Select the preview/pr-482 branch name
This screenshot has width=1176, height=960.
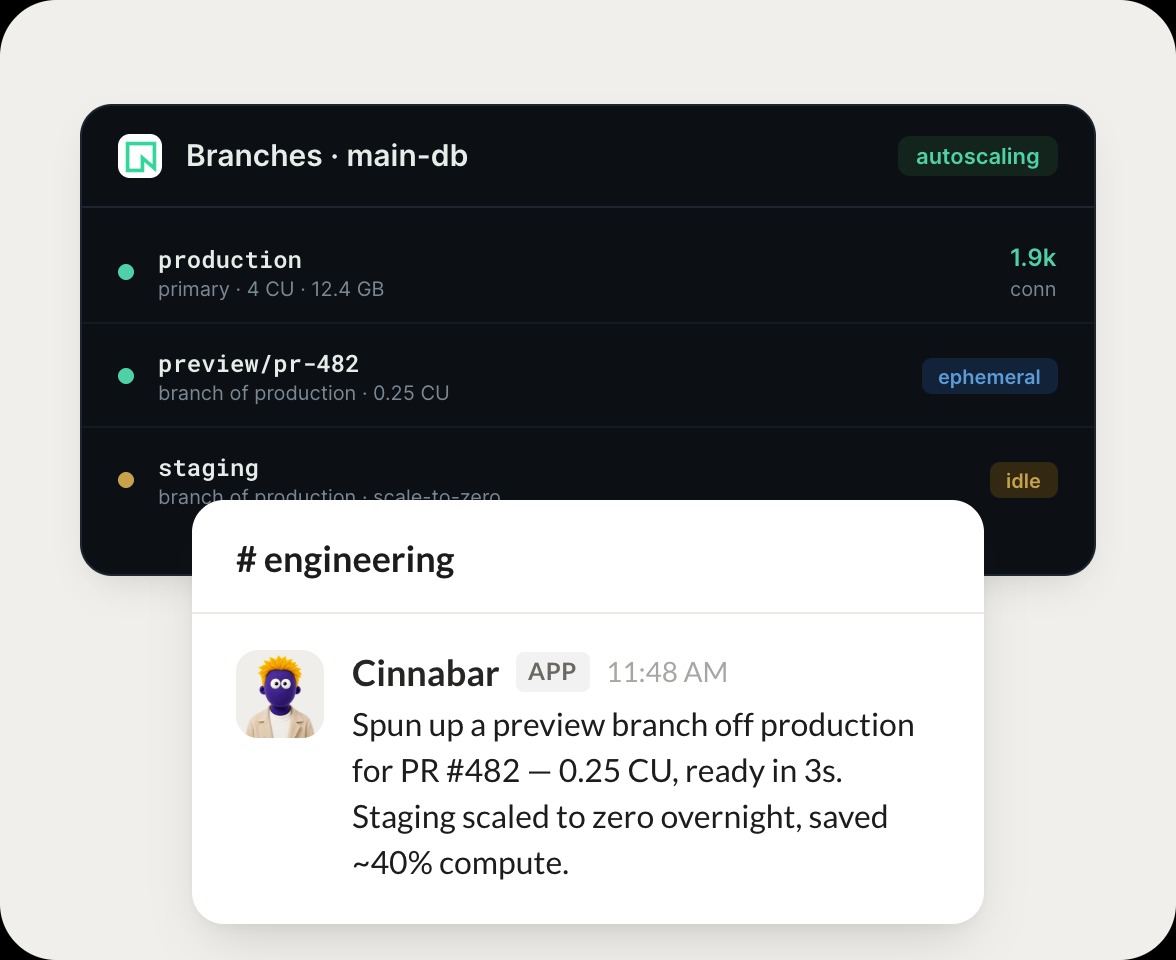click(259, 364)
